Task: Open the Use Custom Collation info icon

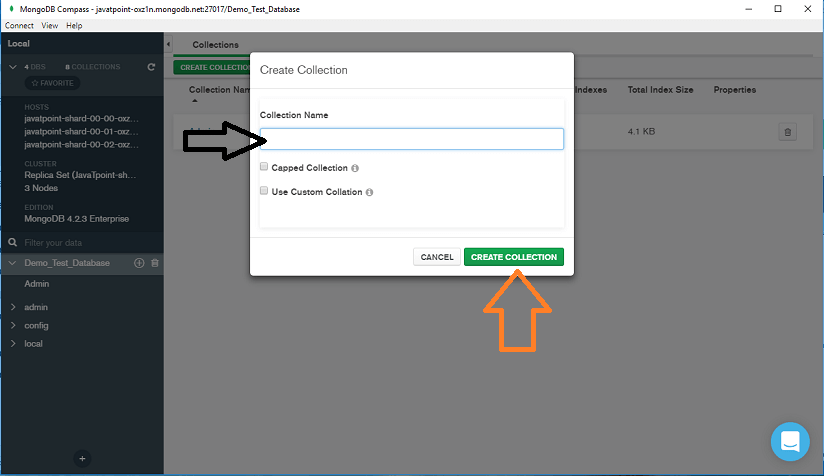Action: (x=369, y=192)
